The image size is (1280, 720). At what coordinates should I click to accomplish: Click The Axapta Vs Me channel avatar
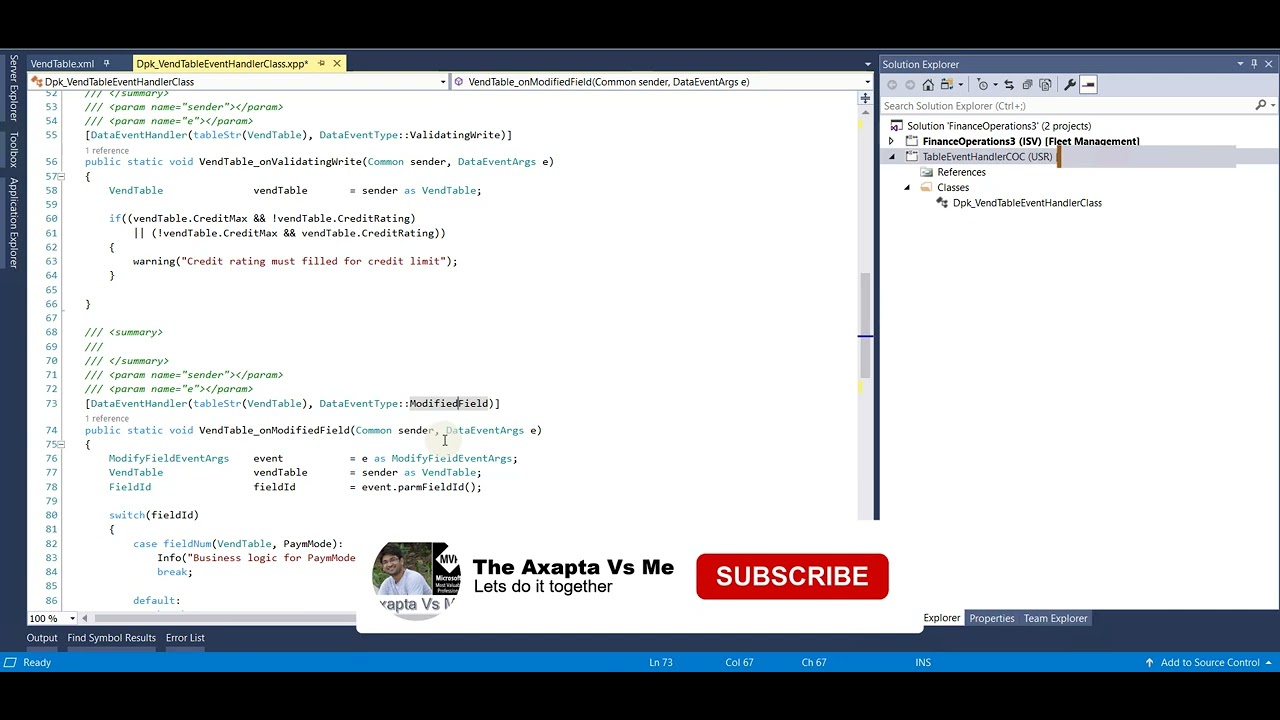(415, 579)
